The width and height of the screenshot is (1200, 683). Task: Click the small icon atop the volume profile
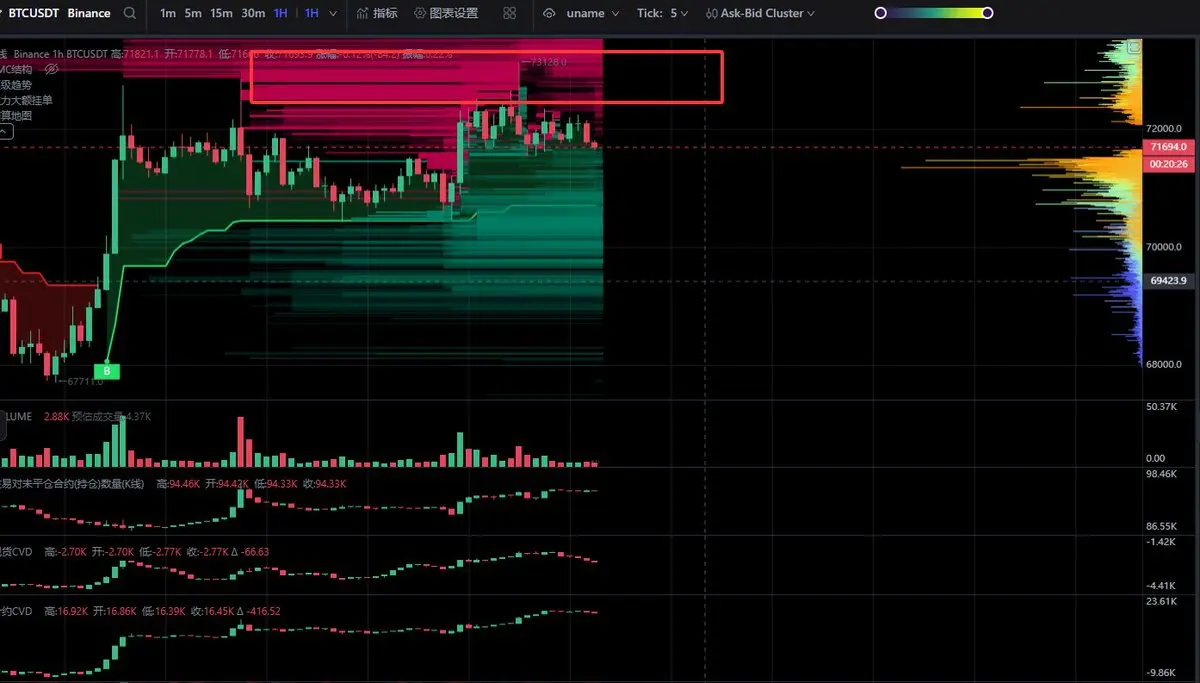tap(1133, 46)
